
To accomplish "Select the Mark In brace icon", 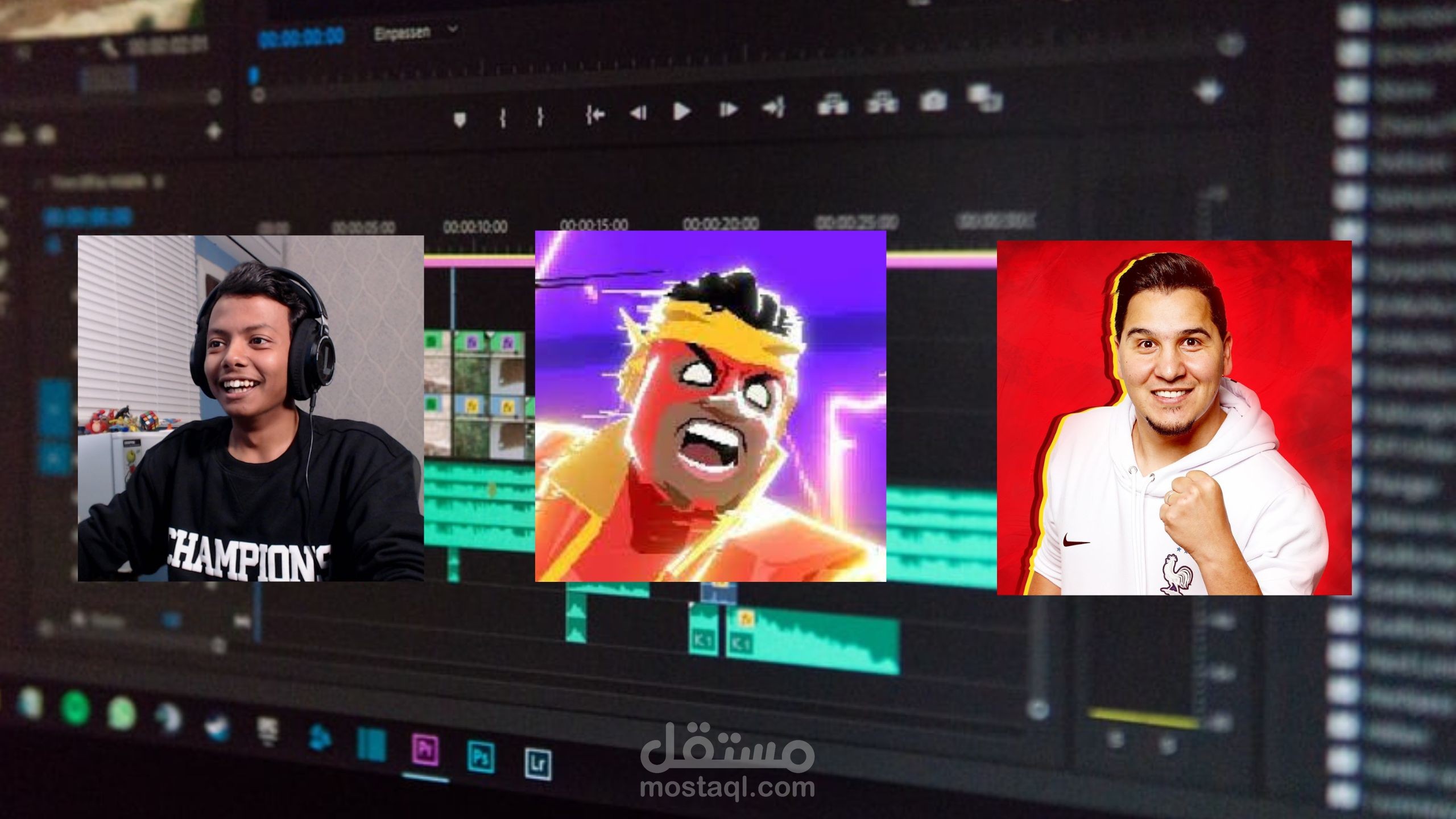I will click(x=504, y=118).
